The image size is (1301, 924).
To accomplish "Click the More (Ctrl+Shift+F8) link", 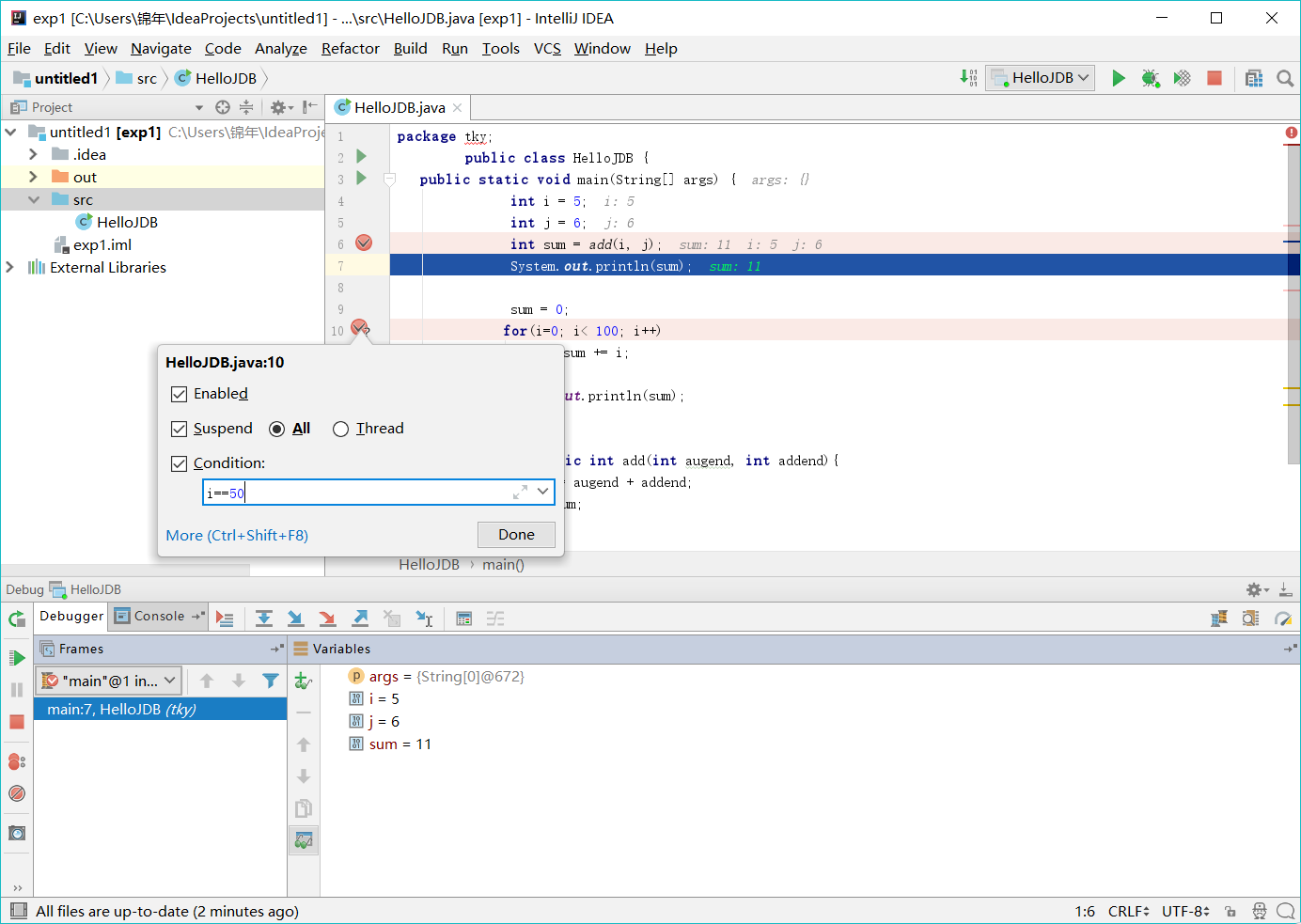I will [237, 535].
